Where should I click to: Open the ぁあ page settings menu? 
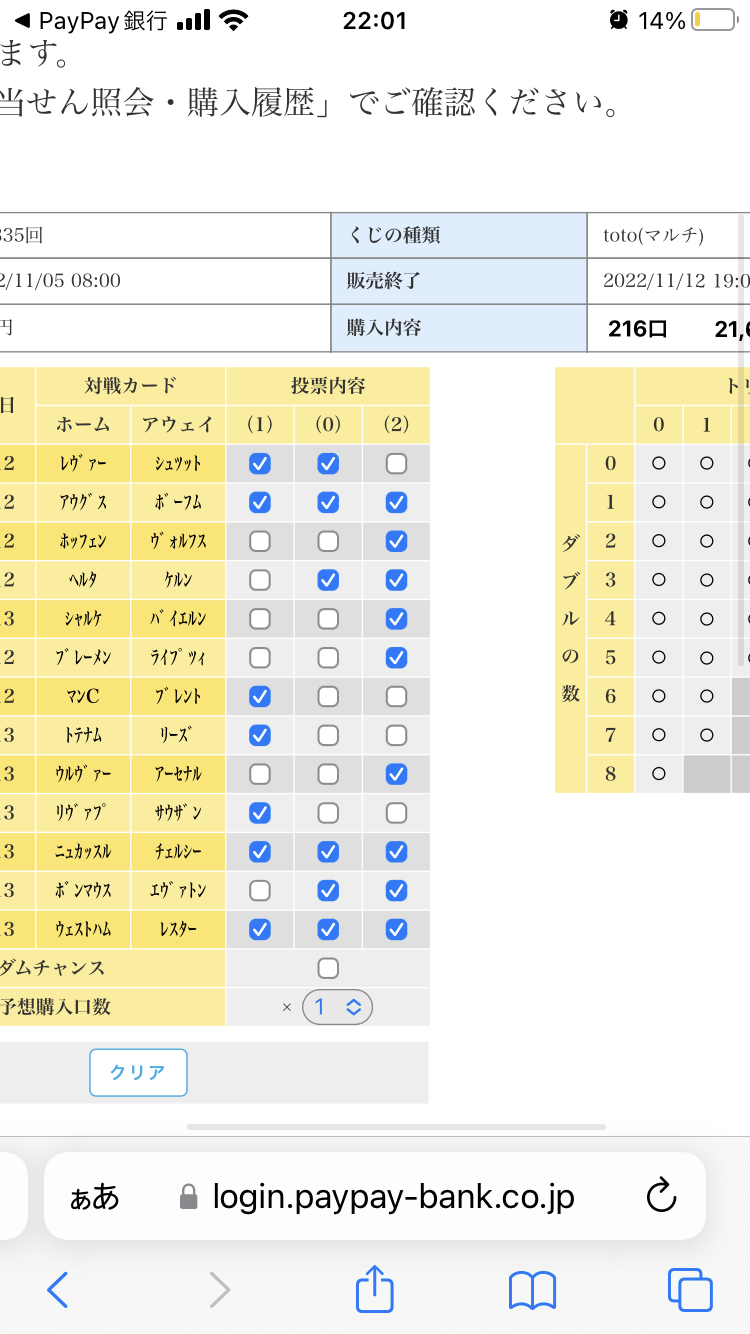tap(94, 1197)
